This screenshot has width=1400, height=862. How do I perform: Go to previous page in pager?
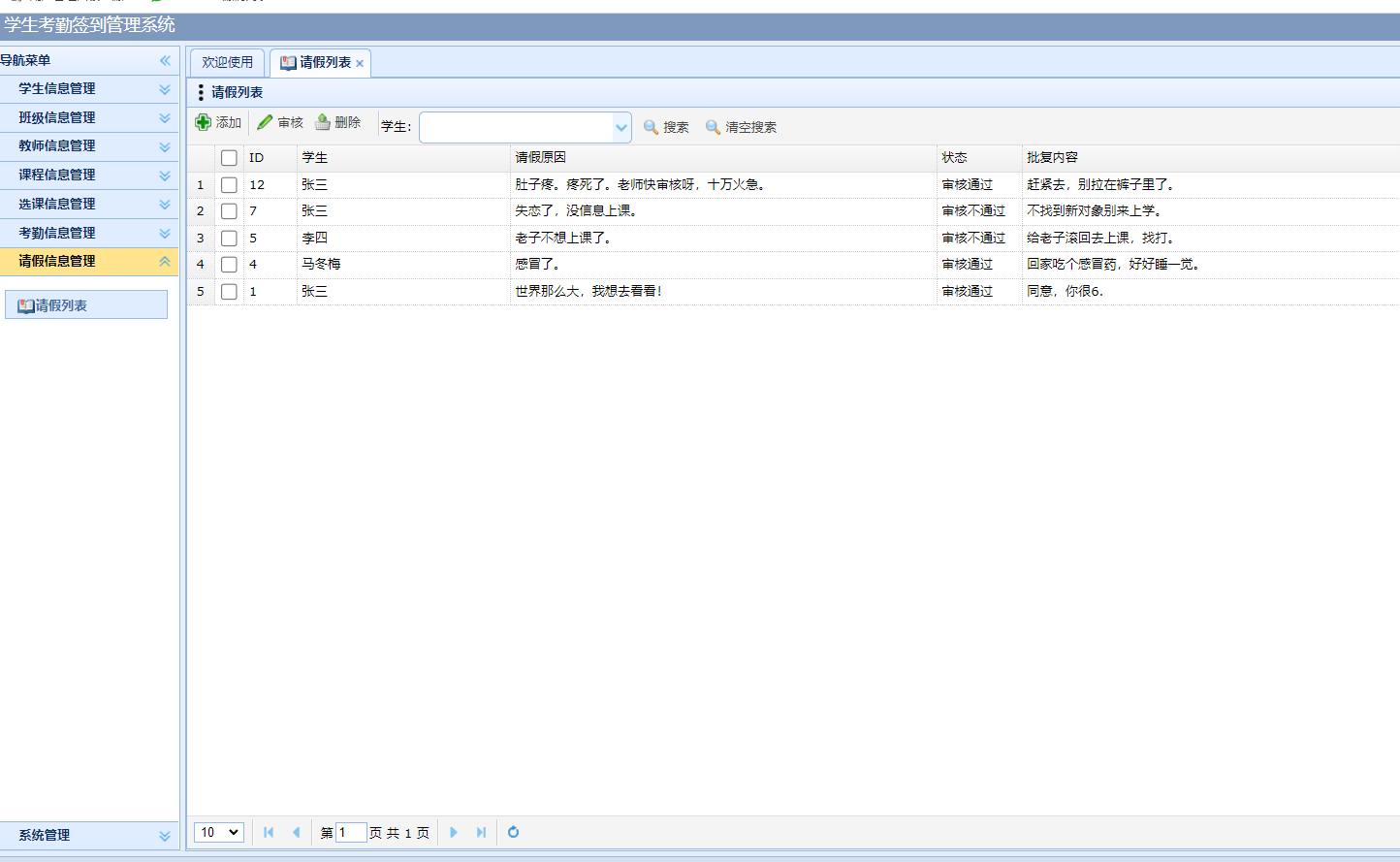(296, 832)
